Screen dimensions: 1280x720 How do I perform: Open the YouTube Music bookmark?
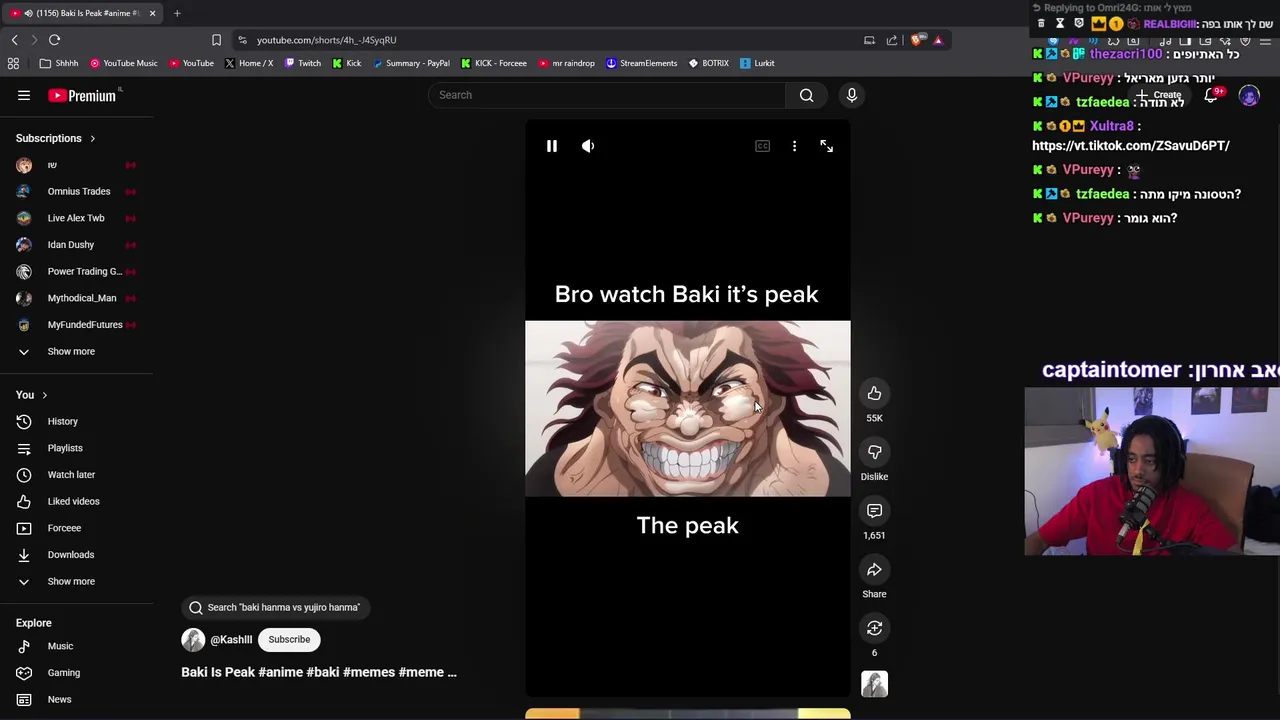tap(124, 63)
